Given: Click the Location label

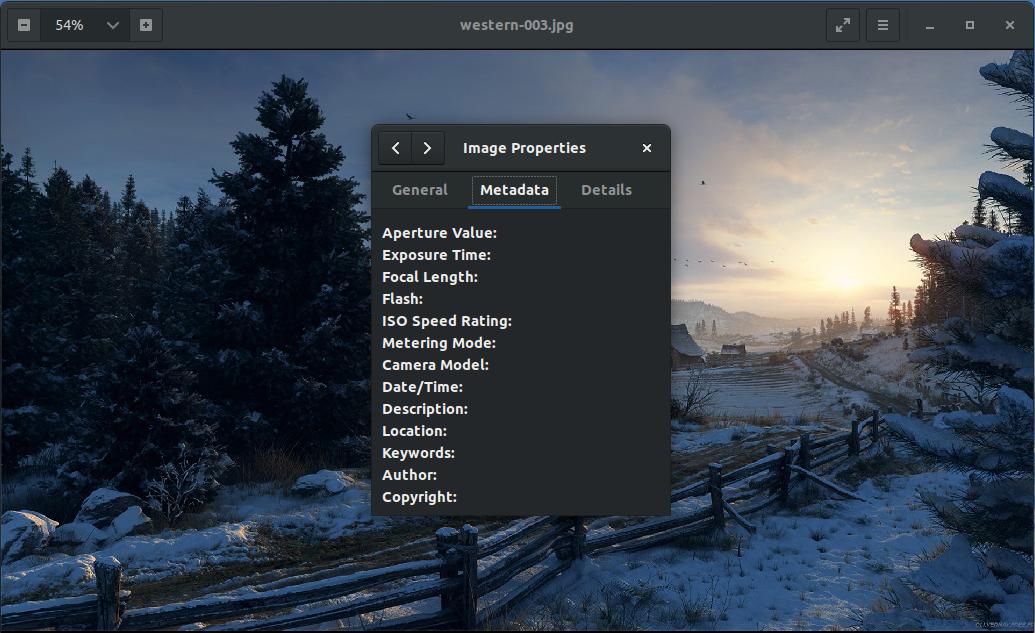Looking at the screenshot, I should pos(415,431).
